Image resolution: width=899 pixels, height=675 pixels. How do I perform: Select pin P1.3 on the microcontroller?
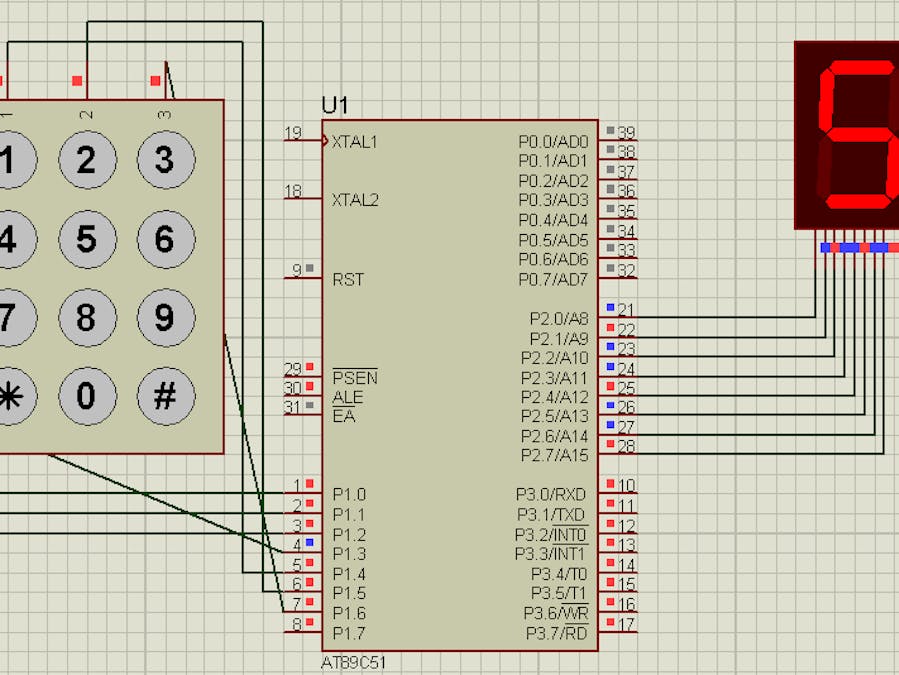point(347,554)
